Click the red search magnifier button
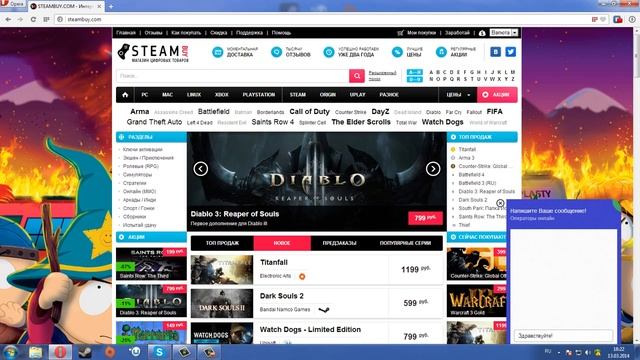This screenshot has height=360, width=640. (357, 76)
